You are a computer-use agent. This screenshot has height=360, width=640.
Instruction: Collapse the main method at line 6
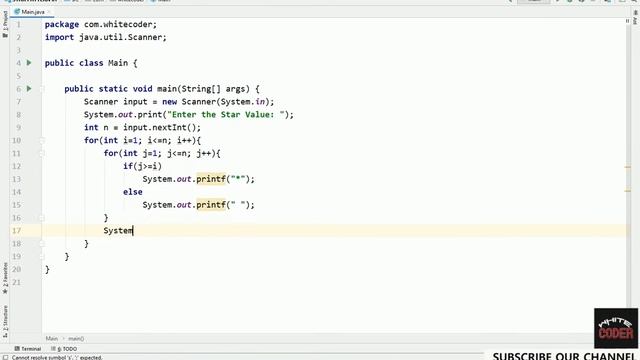(x=42, y=89)
